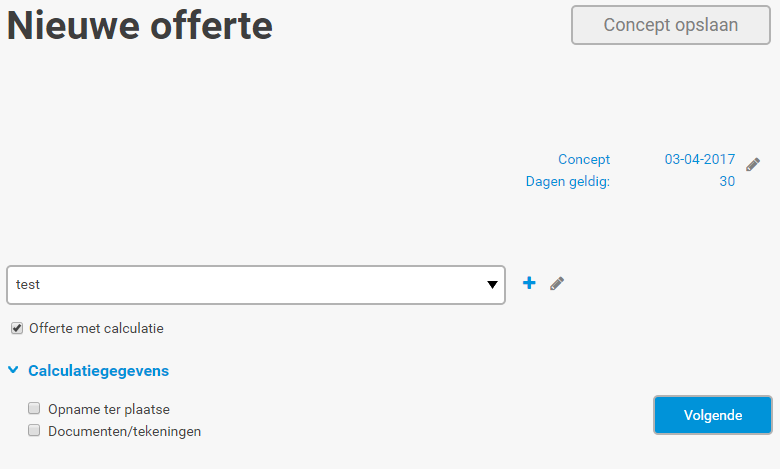Click the Calculatiegegevens section heading
780x469 pixels.
[98, 371]
